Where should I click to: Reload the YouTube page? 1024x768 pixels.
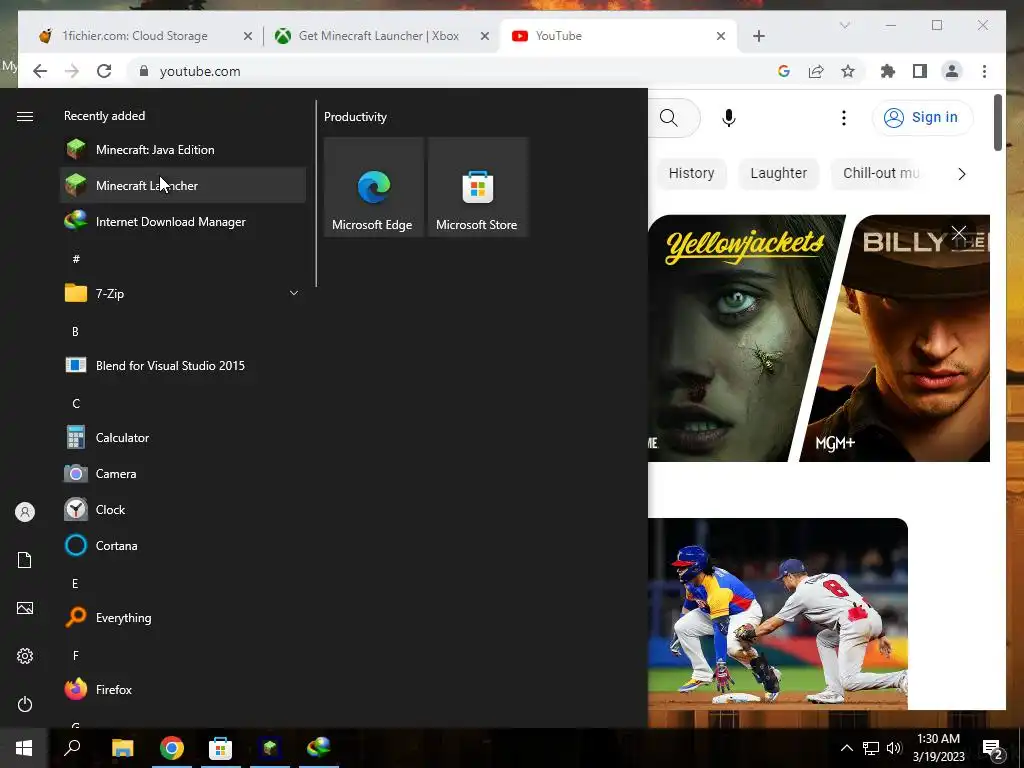[x=104, y=71]
